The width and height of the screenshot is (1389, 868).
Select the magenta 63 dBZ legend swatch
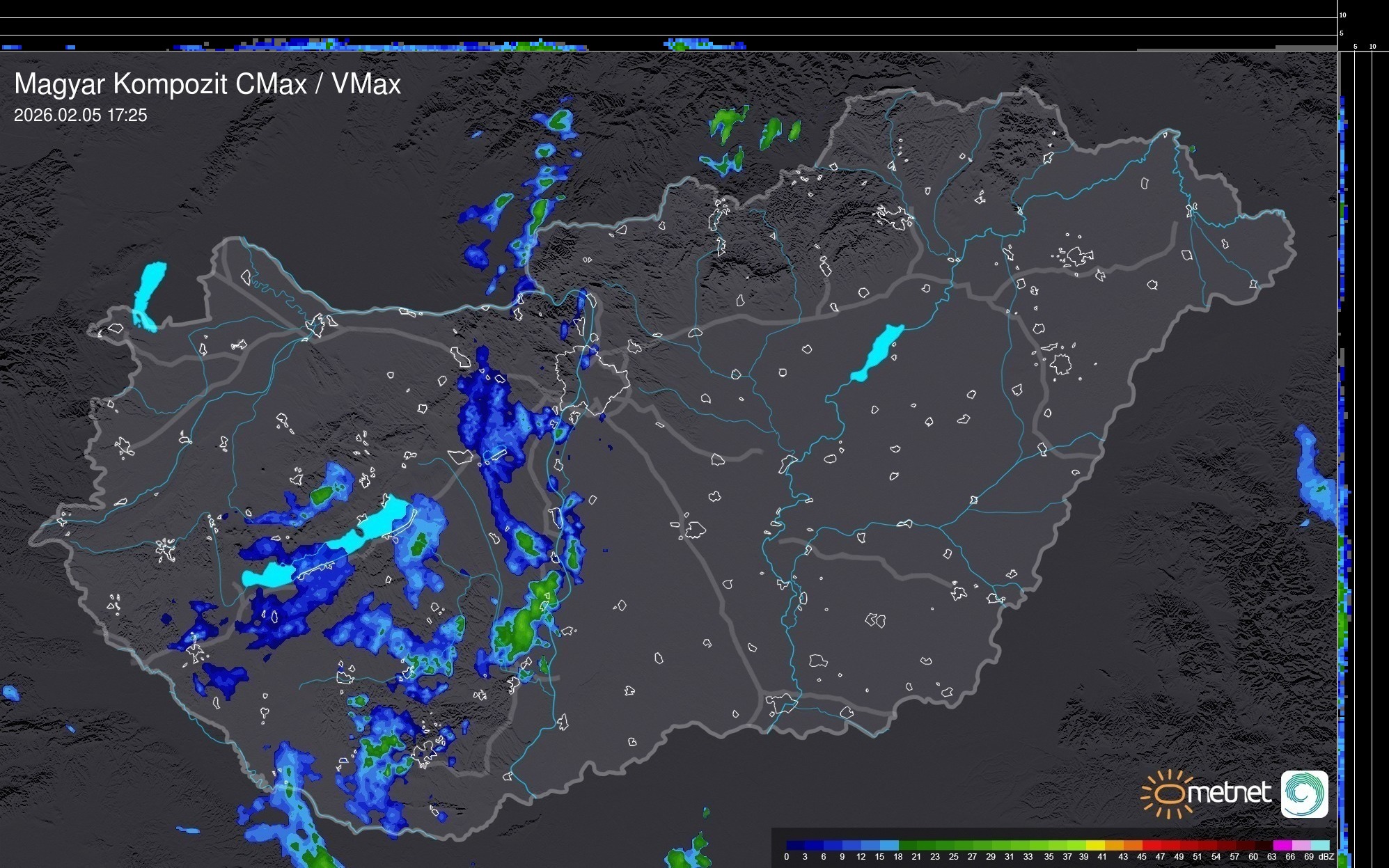click(1282, 845)
